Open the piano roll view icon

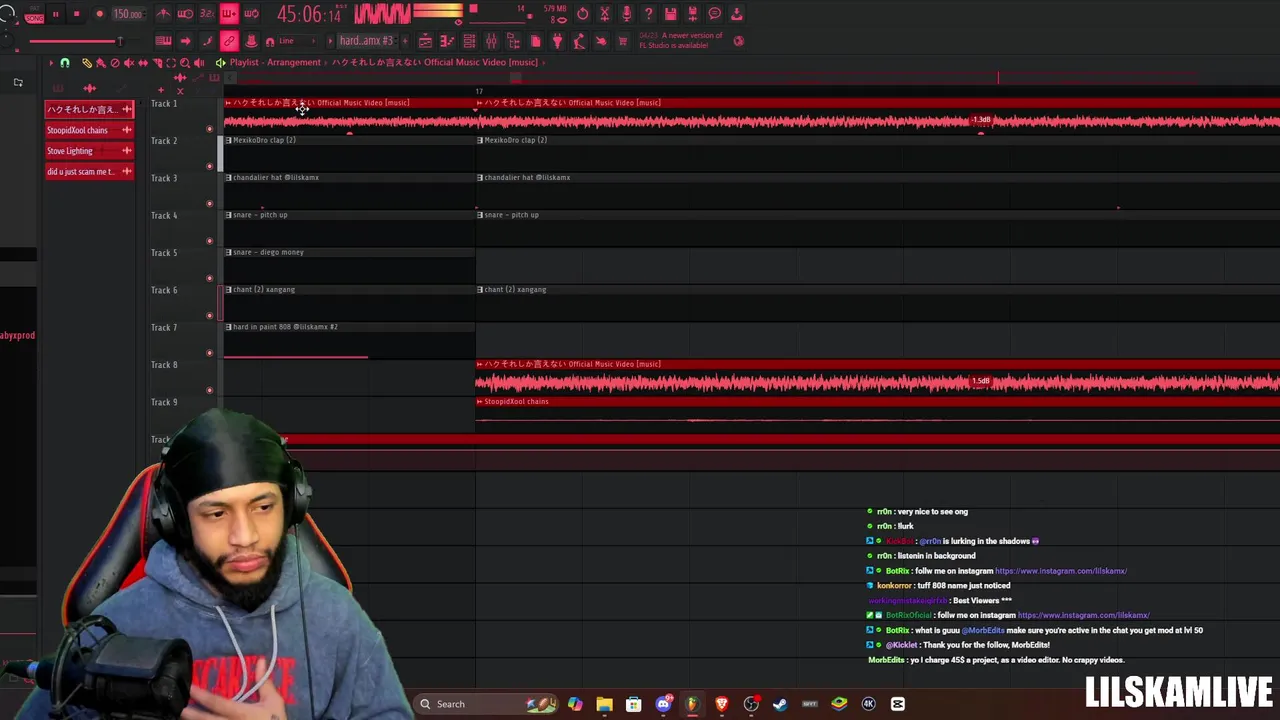447,41
